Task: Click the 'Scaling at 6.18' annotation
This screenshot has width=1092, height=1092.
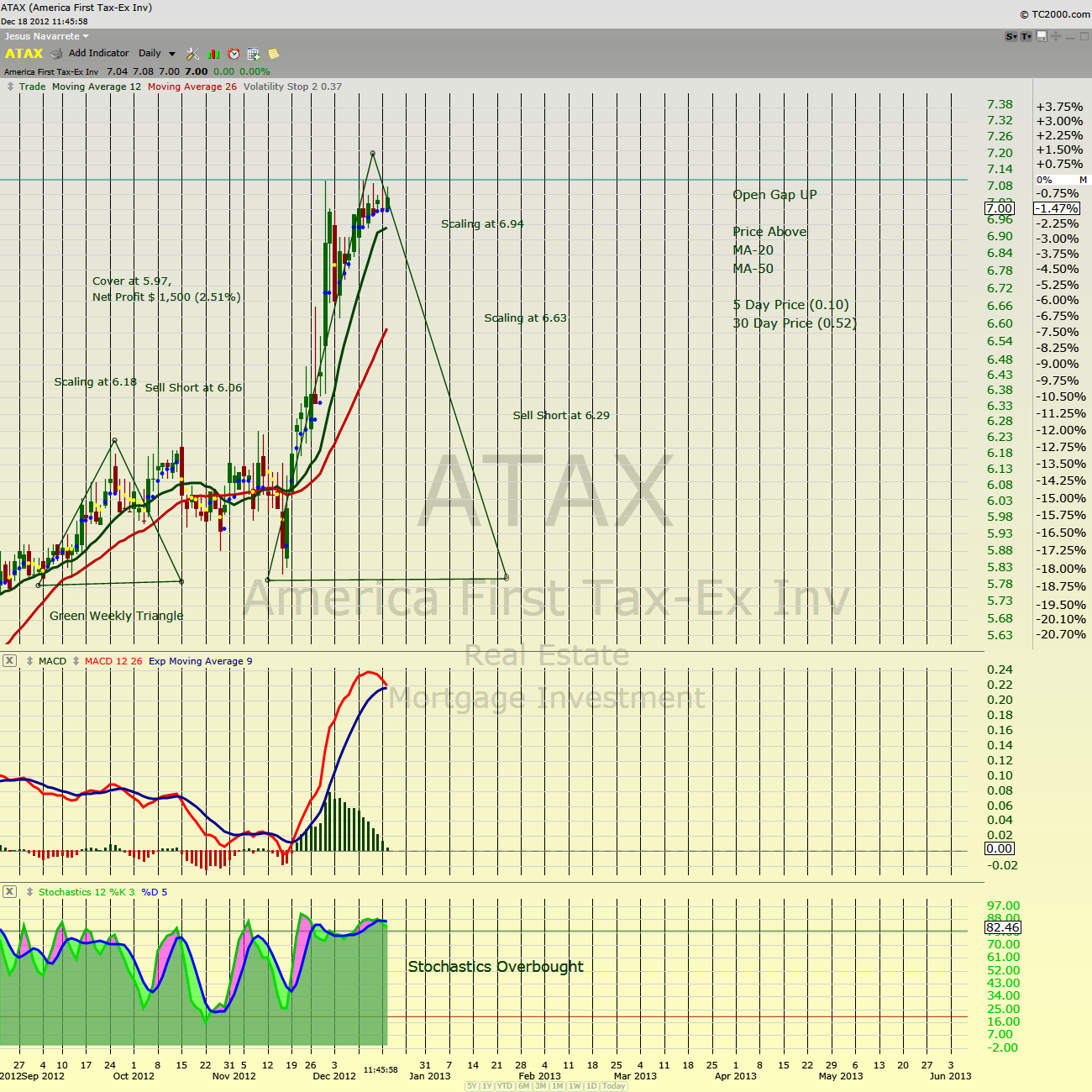Action: 95,381
